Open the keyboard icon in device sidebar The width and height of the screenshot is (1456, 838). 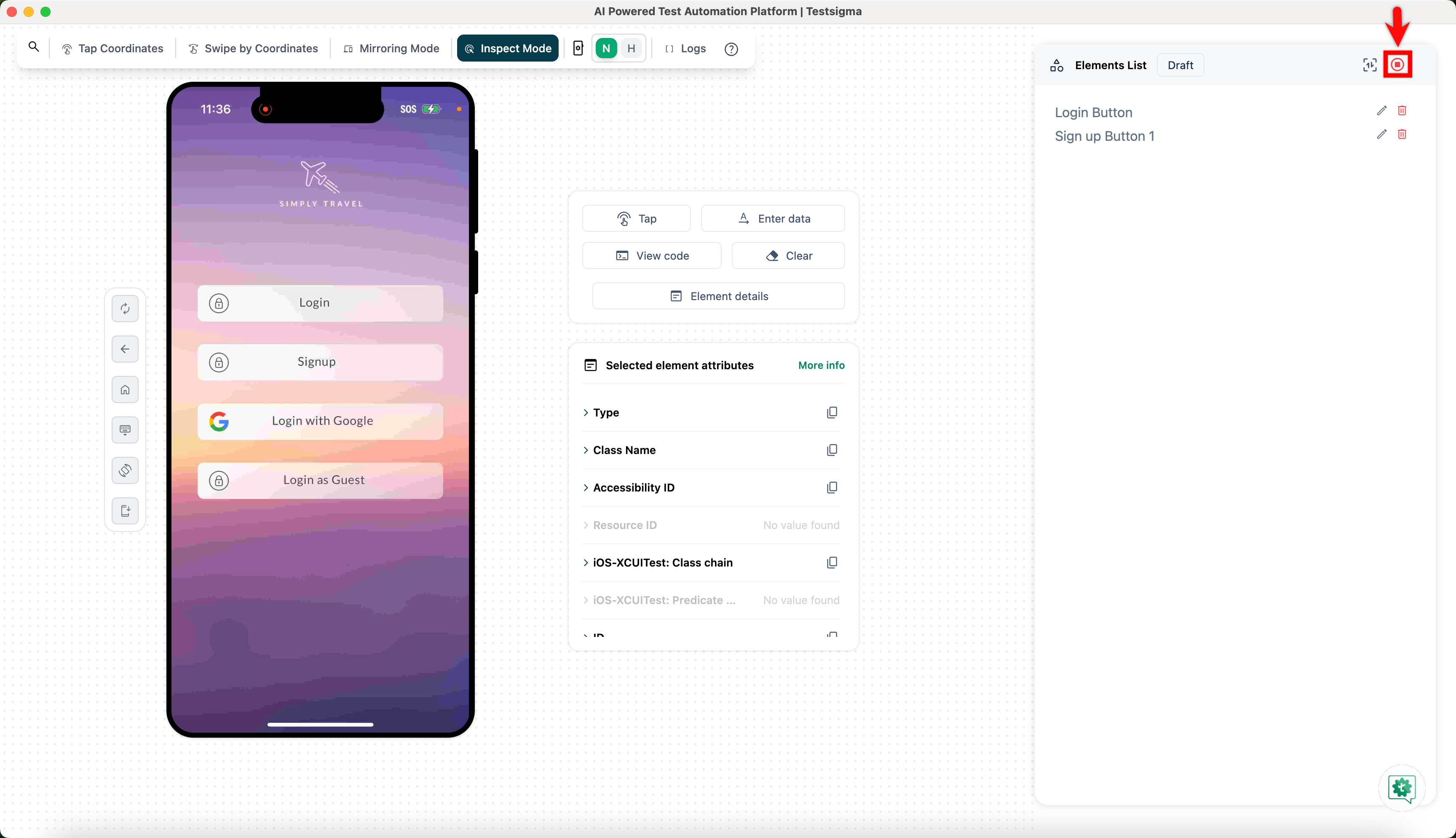click(125, 430)
